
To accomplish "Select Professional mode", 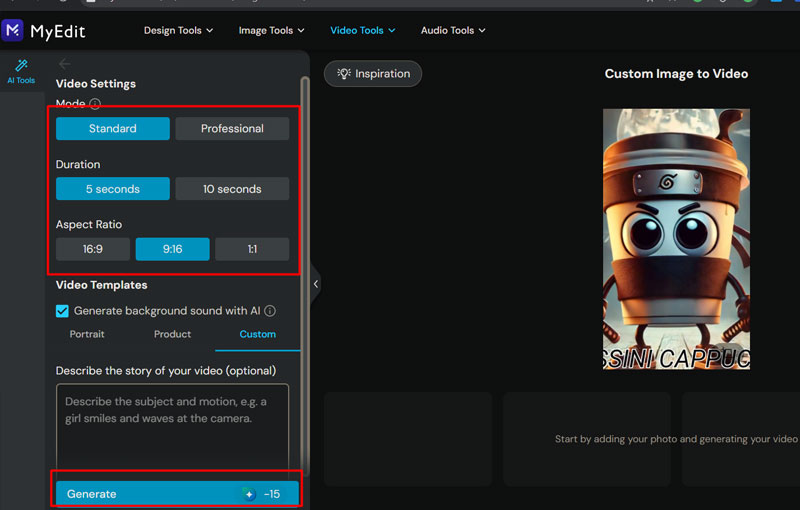I will (x=232, y=129).
